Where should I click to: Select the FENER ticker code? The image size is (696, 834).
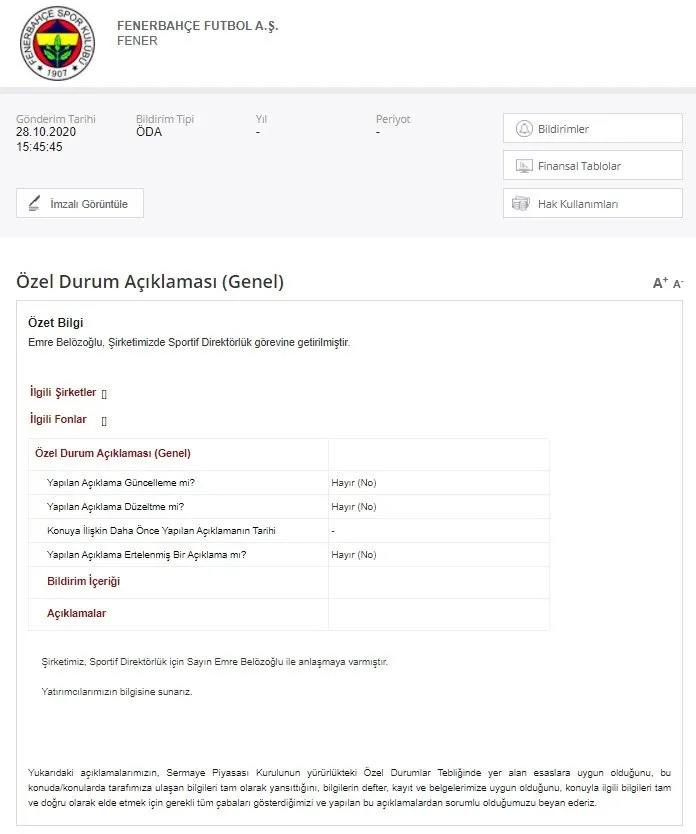click(x=137, y=41)
